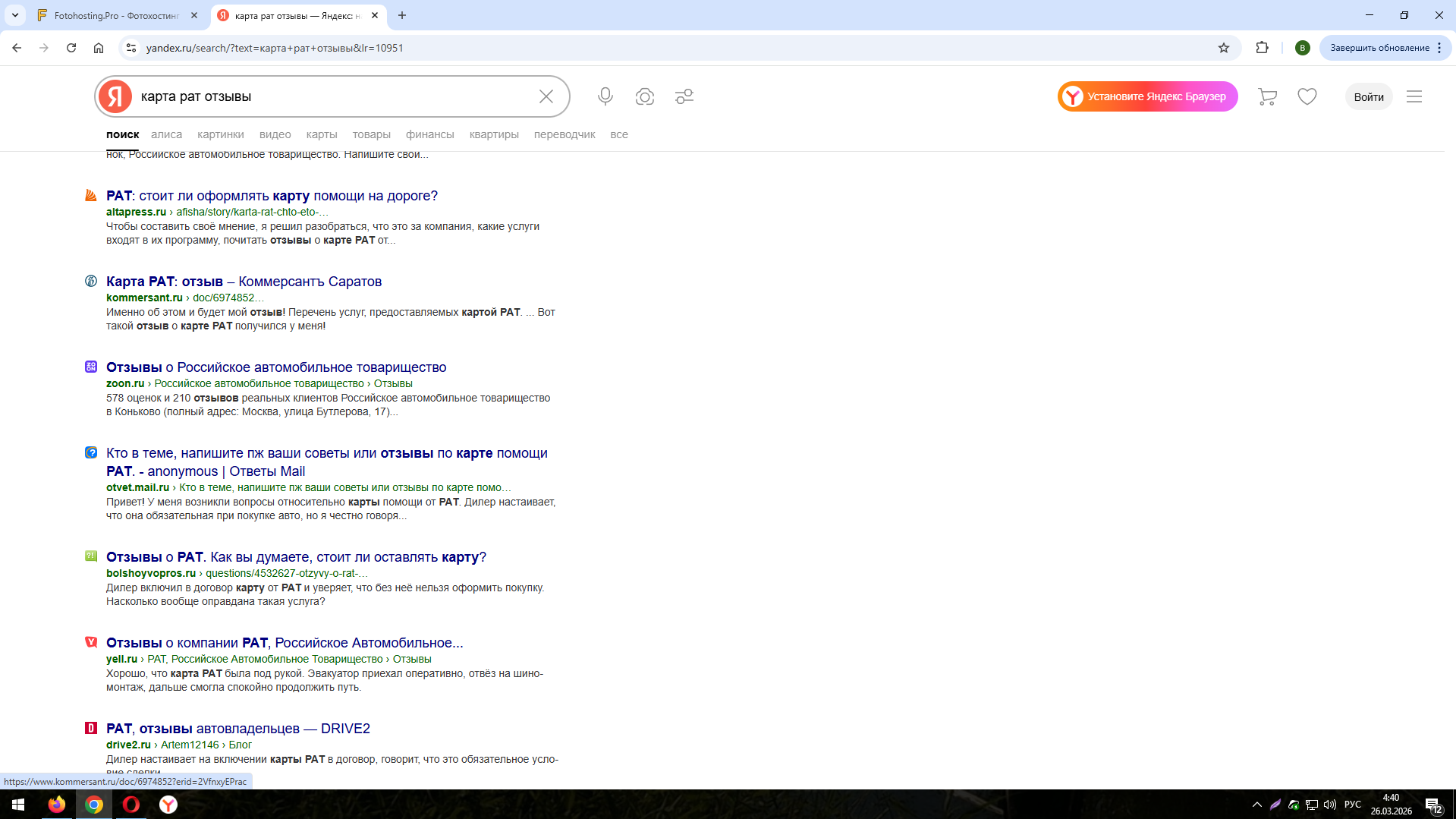1456x819 pixels.
Task: Click Завершить обновление Chrome button
Action: click(1385, 48)
